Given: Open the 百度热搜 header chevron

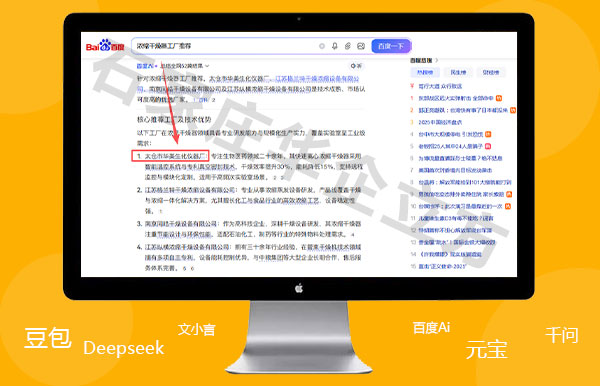Looking at the screenshot, I should [x=437, y=60].
